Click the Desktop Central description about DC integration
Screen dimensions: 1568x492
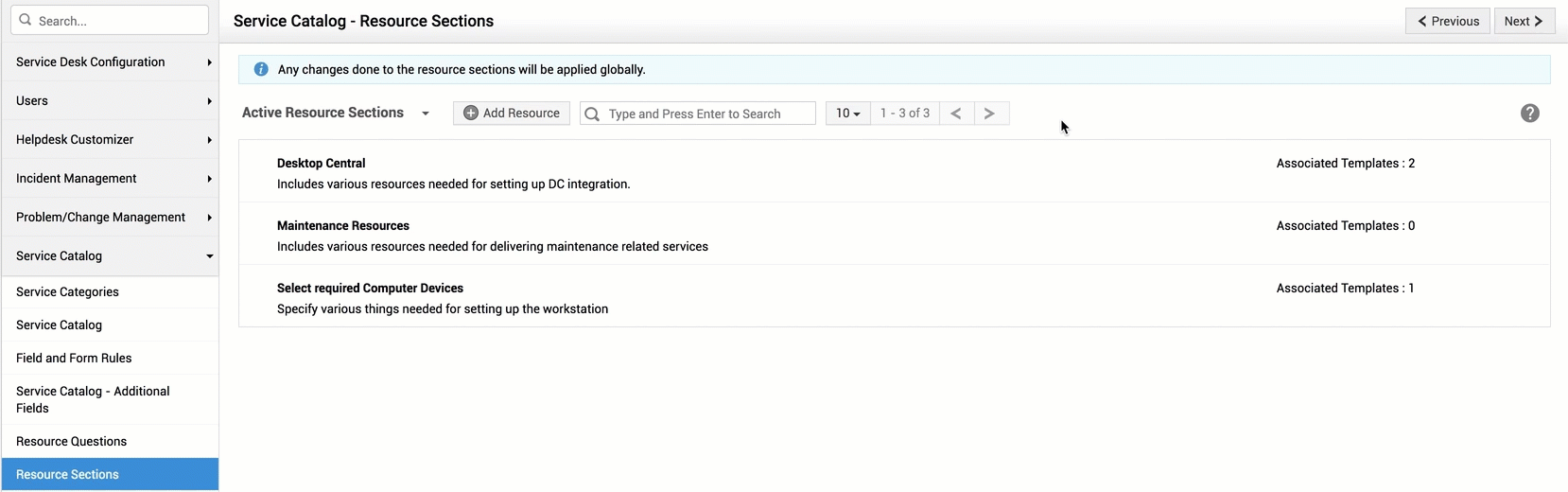point(454,184)
